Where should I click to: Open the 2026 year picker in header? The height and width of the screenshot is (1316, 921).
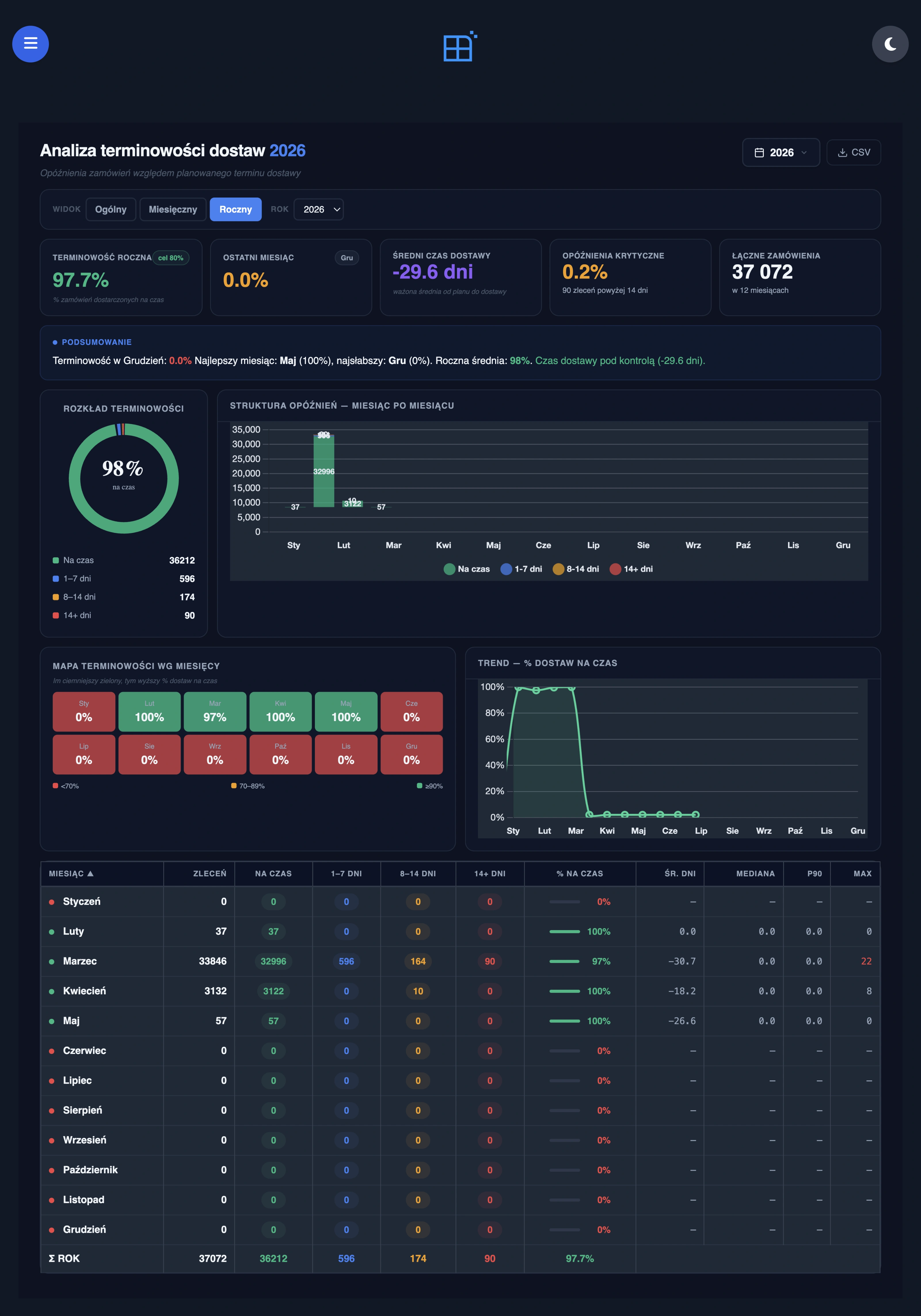(x=781, y=152)
